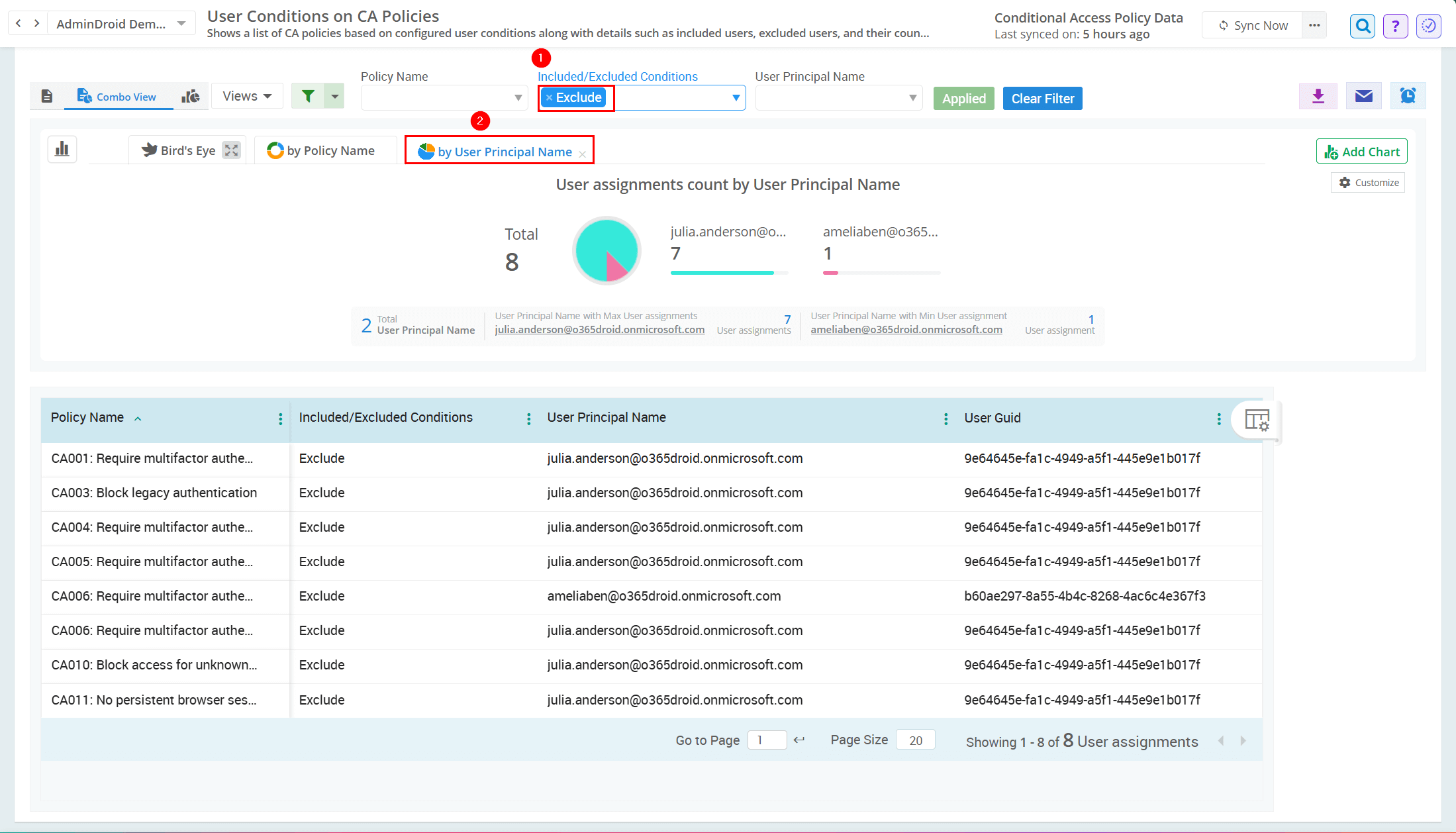Click the ameliaben pink progress bar
This screenshot has height=833, width=1456.
pos(830,273)
